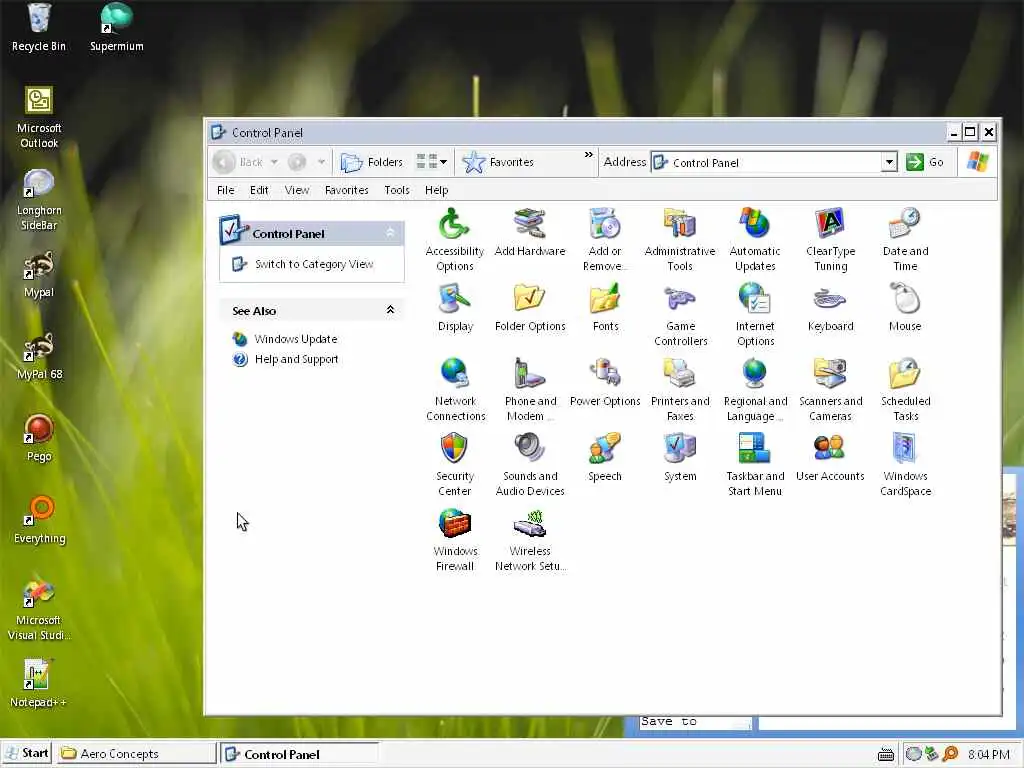Screen dimensions: 1024x768
Task: Select Windows CardSpace
Action: pyautogui.click(x=905, y=465)
